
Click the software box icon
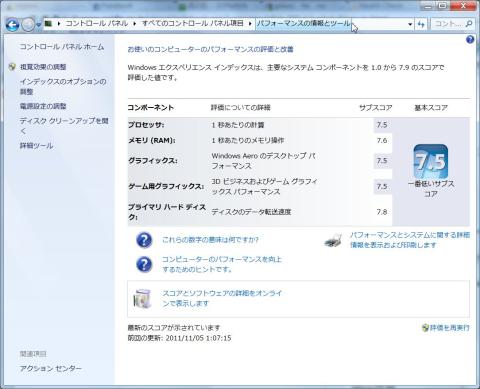pos(142,298)
